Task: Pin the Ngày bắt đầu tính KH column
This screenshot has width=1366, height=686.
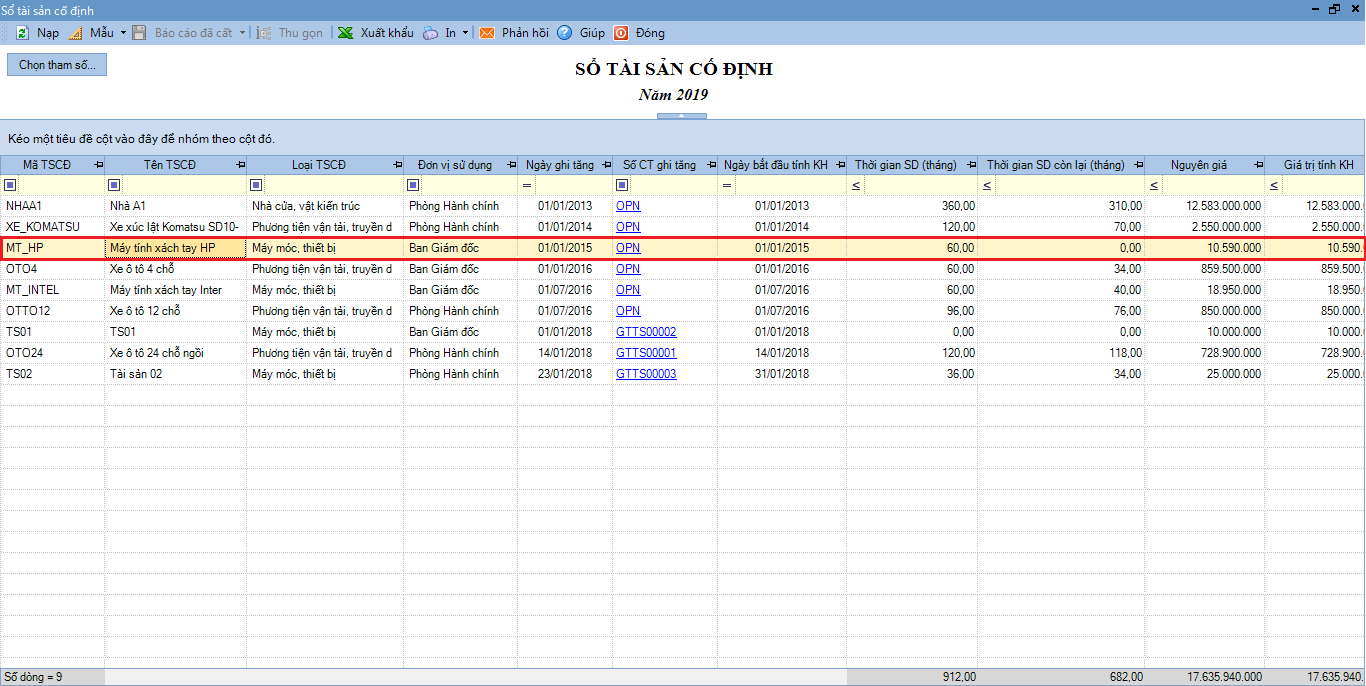Action: (x=840, y=165)
